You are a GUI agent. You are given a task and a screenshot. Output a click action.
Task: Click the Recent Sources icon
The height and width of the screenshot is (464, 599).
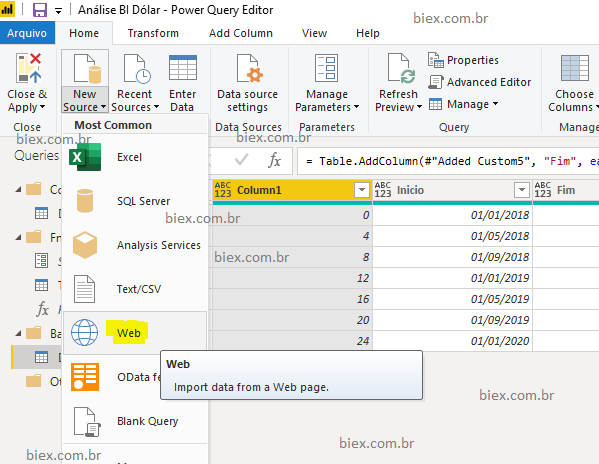pyautogui.click(x=137, y=69)
